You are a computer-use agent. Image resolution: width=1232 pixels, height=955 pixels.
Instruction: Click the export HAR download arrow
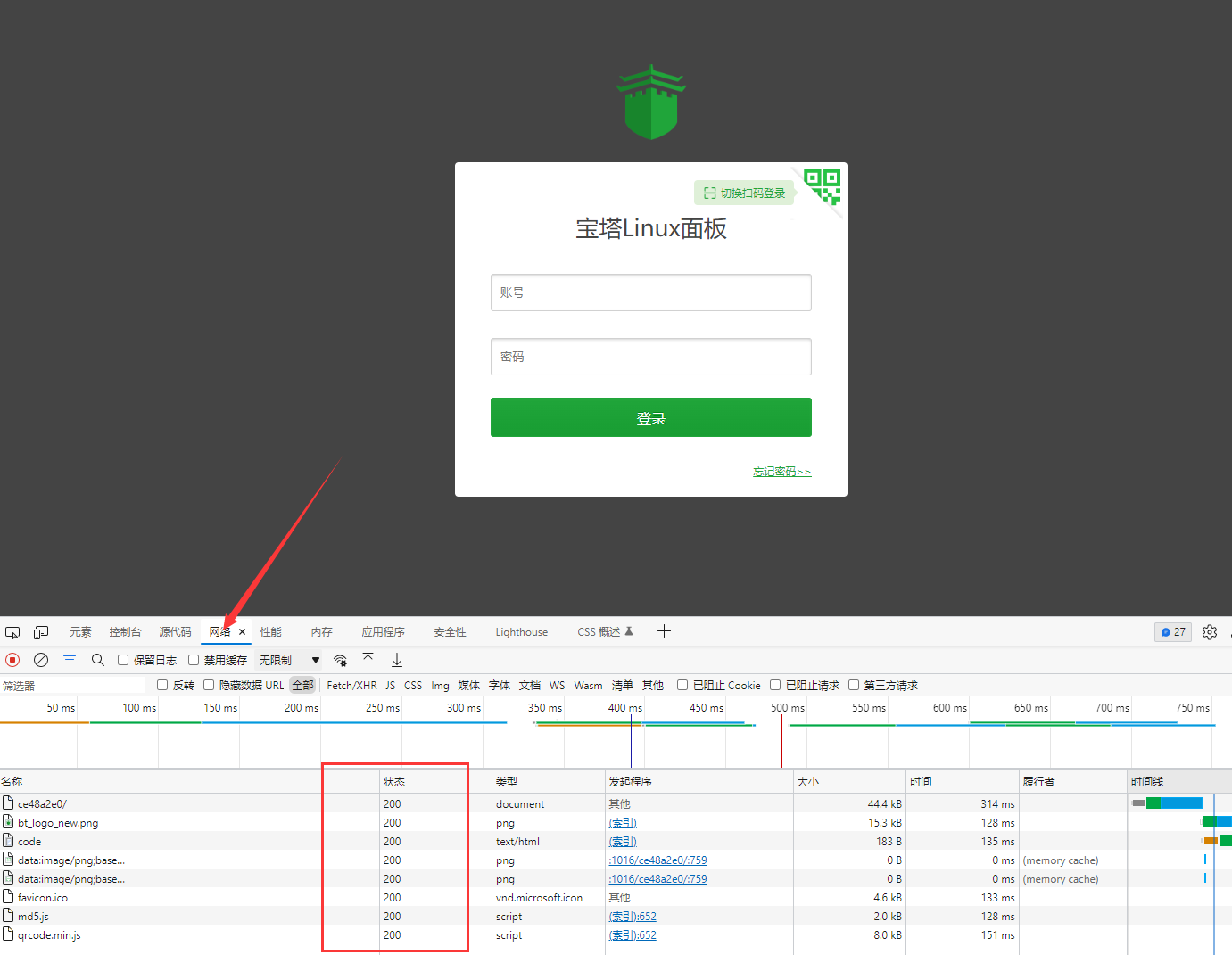397,660
